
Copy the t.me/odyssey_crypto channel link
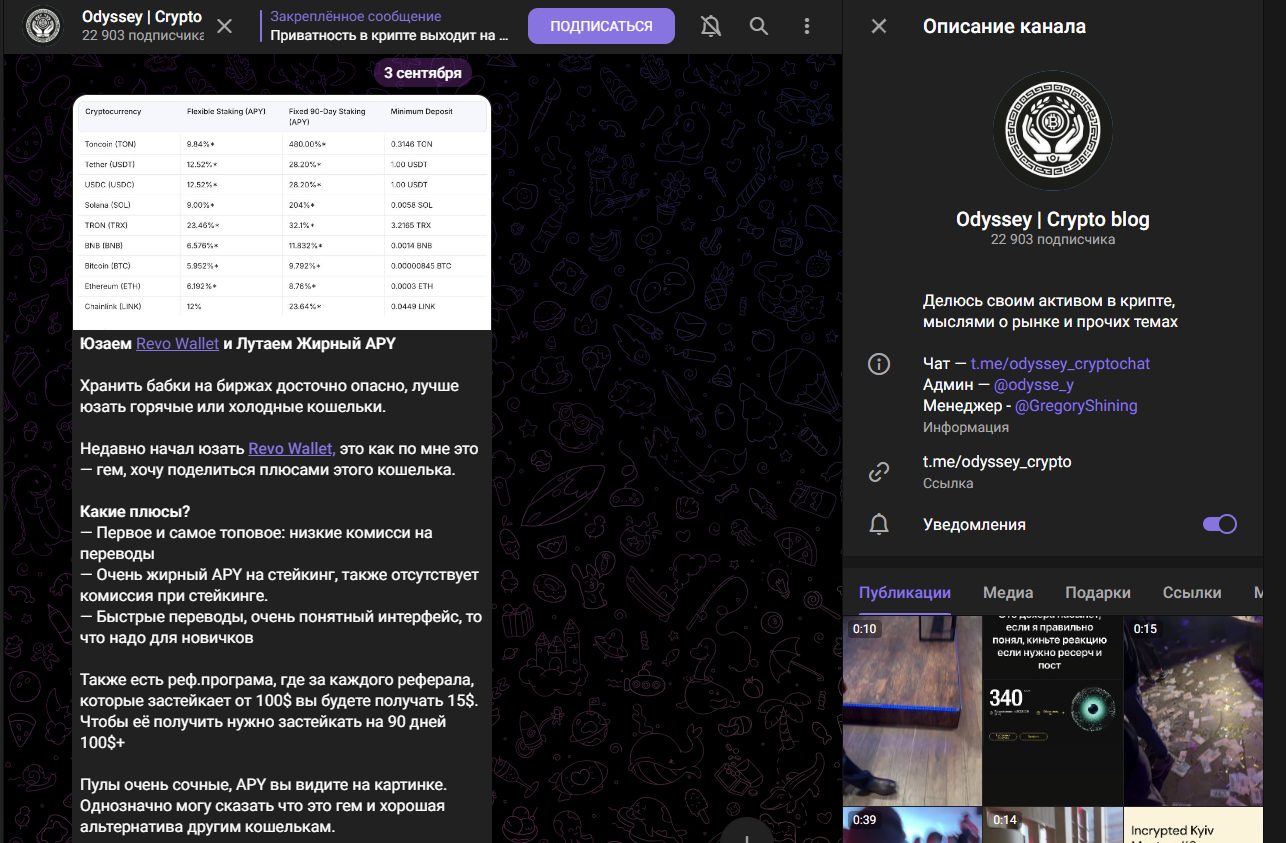click(997, 462)
